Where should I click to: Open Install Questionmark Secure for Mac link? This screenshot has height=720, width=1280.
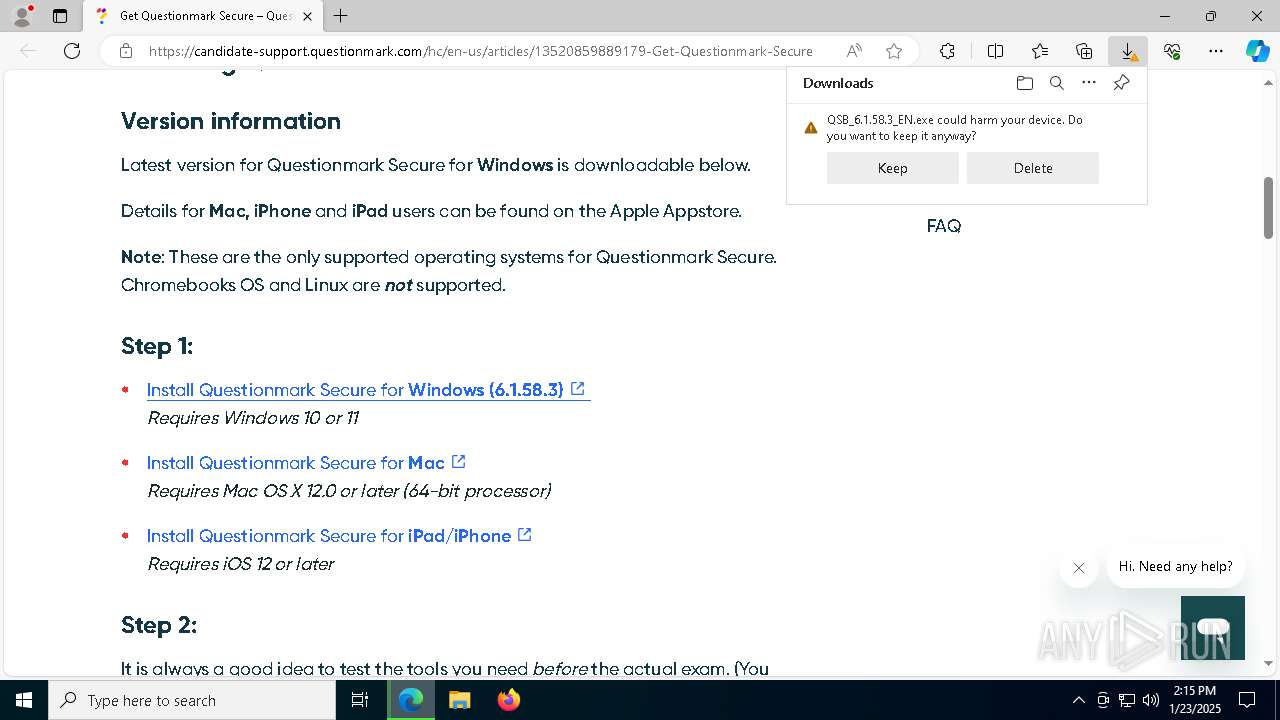306,463
